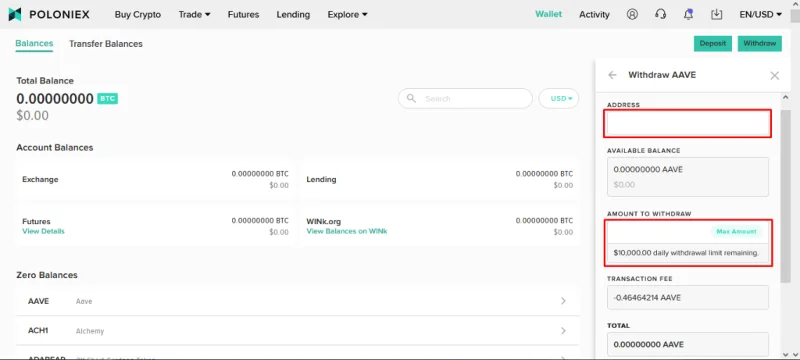The height and width of the screenshot is (360, 800).
Task: Click the Poloniex logo
Action: [49, 14]
